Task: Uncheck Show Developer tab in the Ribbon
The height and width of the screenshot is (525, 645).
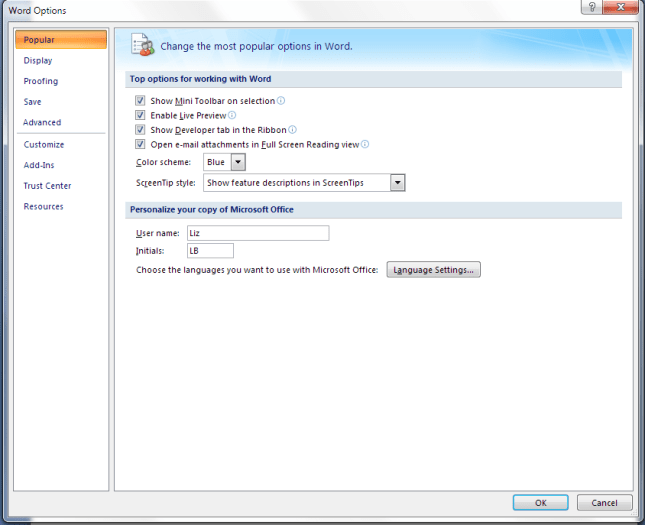Action: tap(140, 130)
